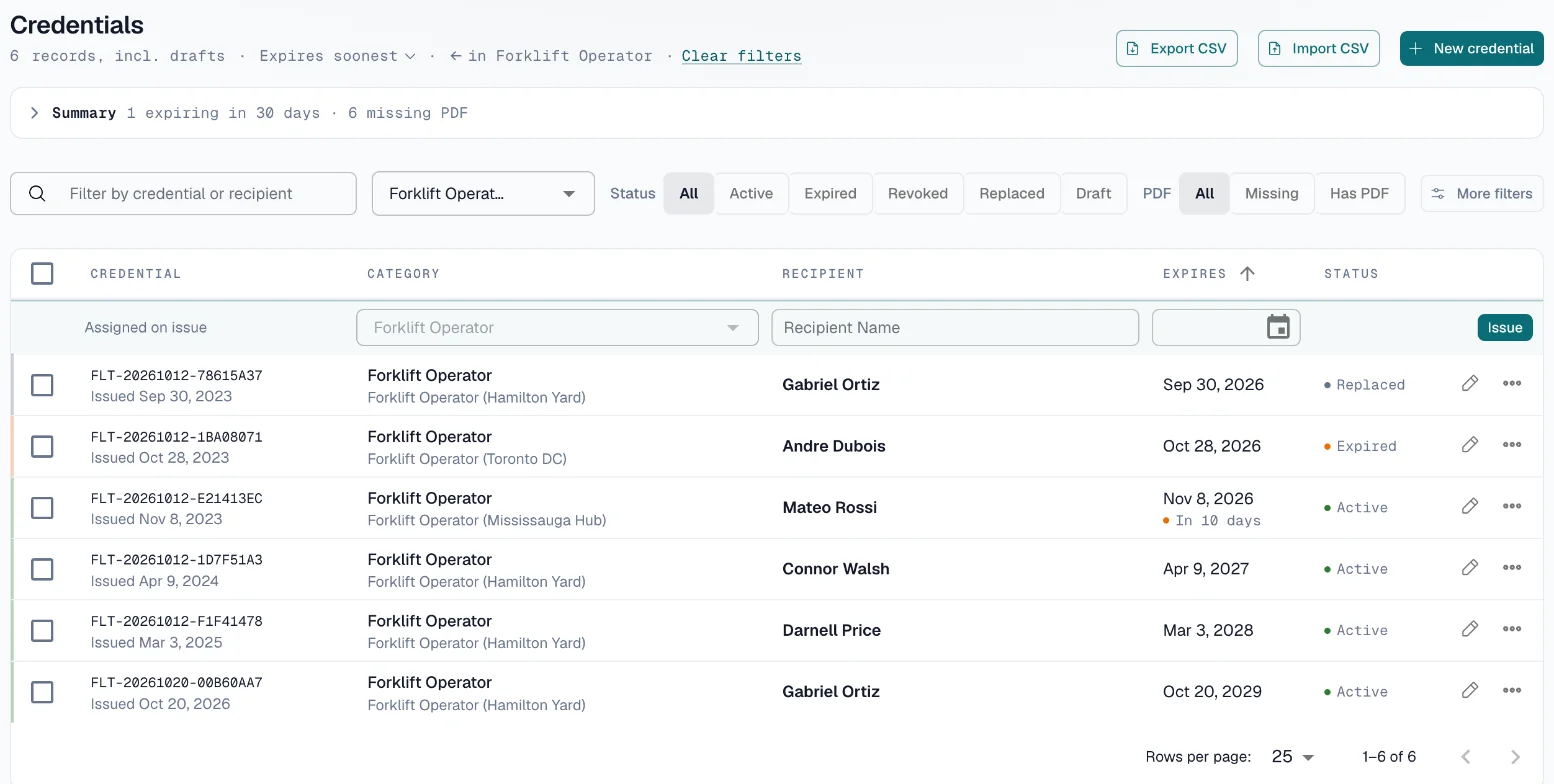Click the Recipient column header

(823, 274)
